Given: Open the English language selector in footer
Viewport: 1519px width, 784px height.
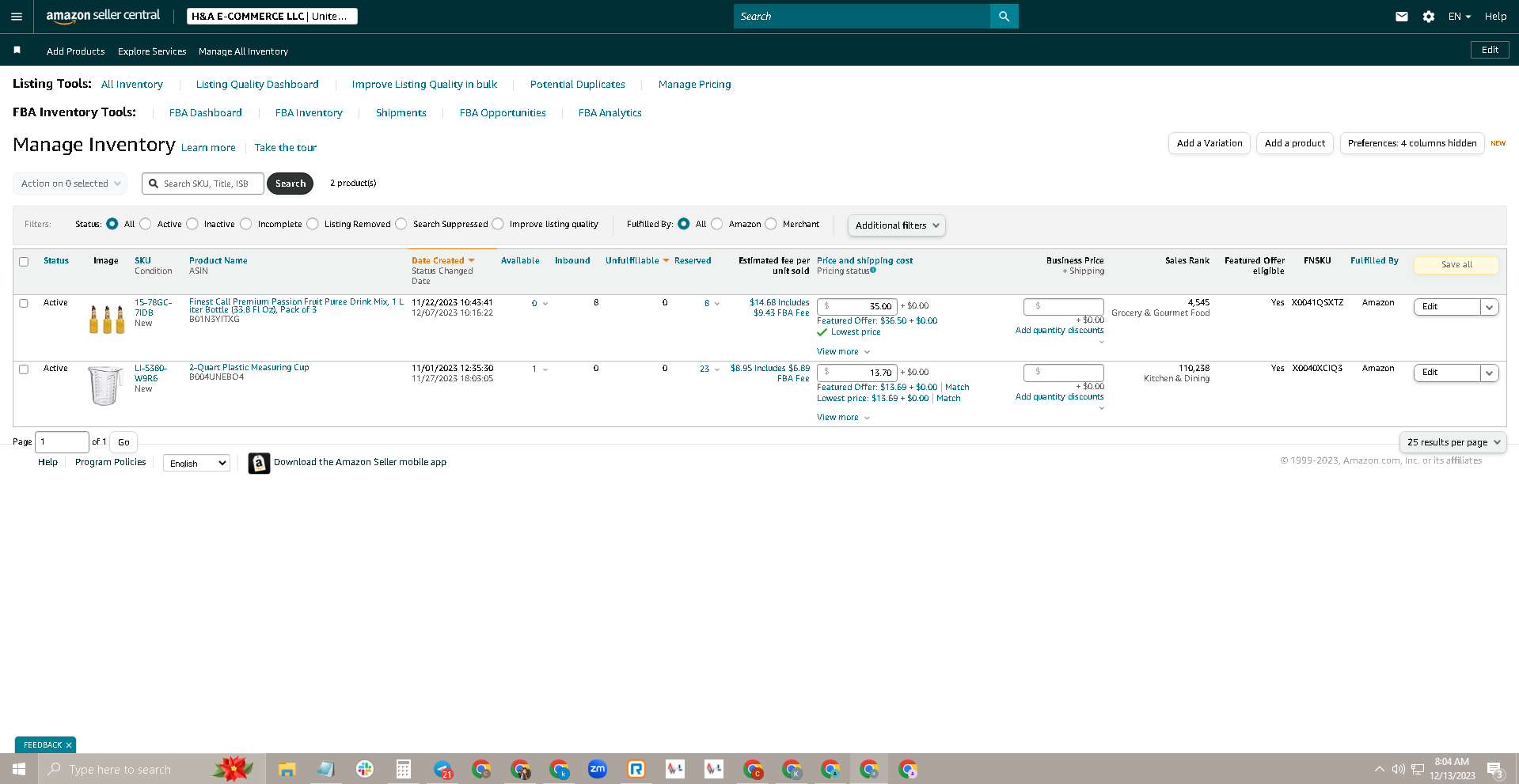Looking at the screenshot, I should coord(196,464).
